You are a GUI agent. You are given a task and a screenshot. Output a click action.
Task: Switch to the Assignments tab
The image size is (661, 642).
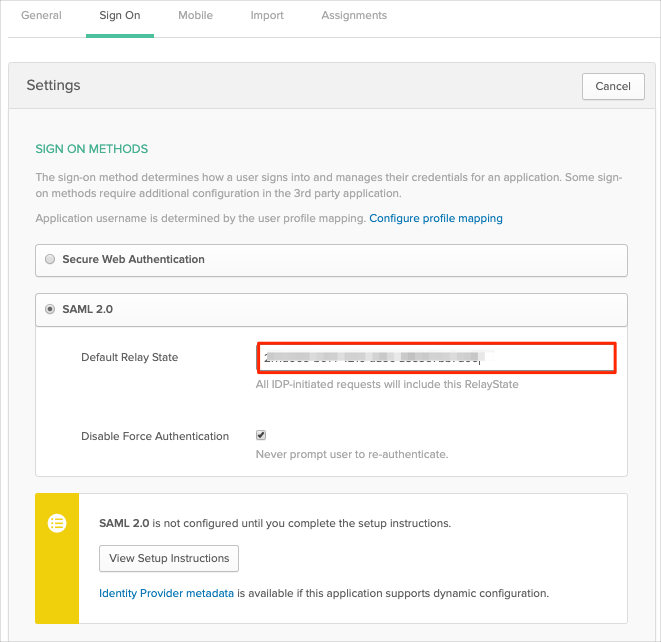point(353,16)
